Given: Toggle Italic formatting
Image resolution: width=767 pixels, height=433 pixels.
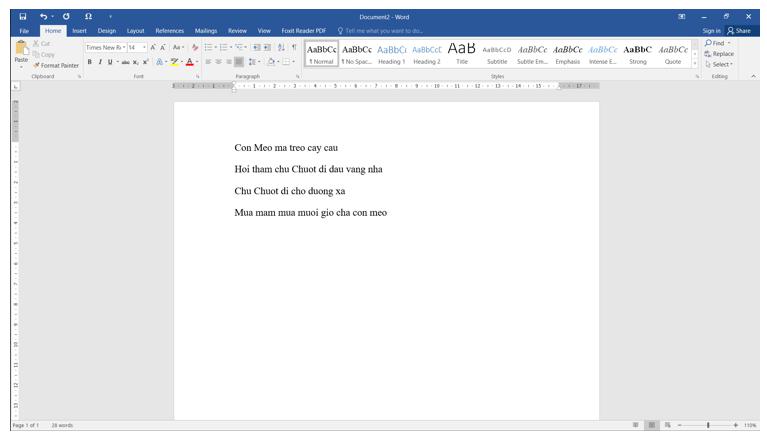Looking at the screenshot, I should pyautogui.click(x=99, y=62).
